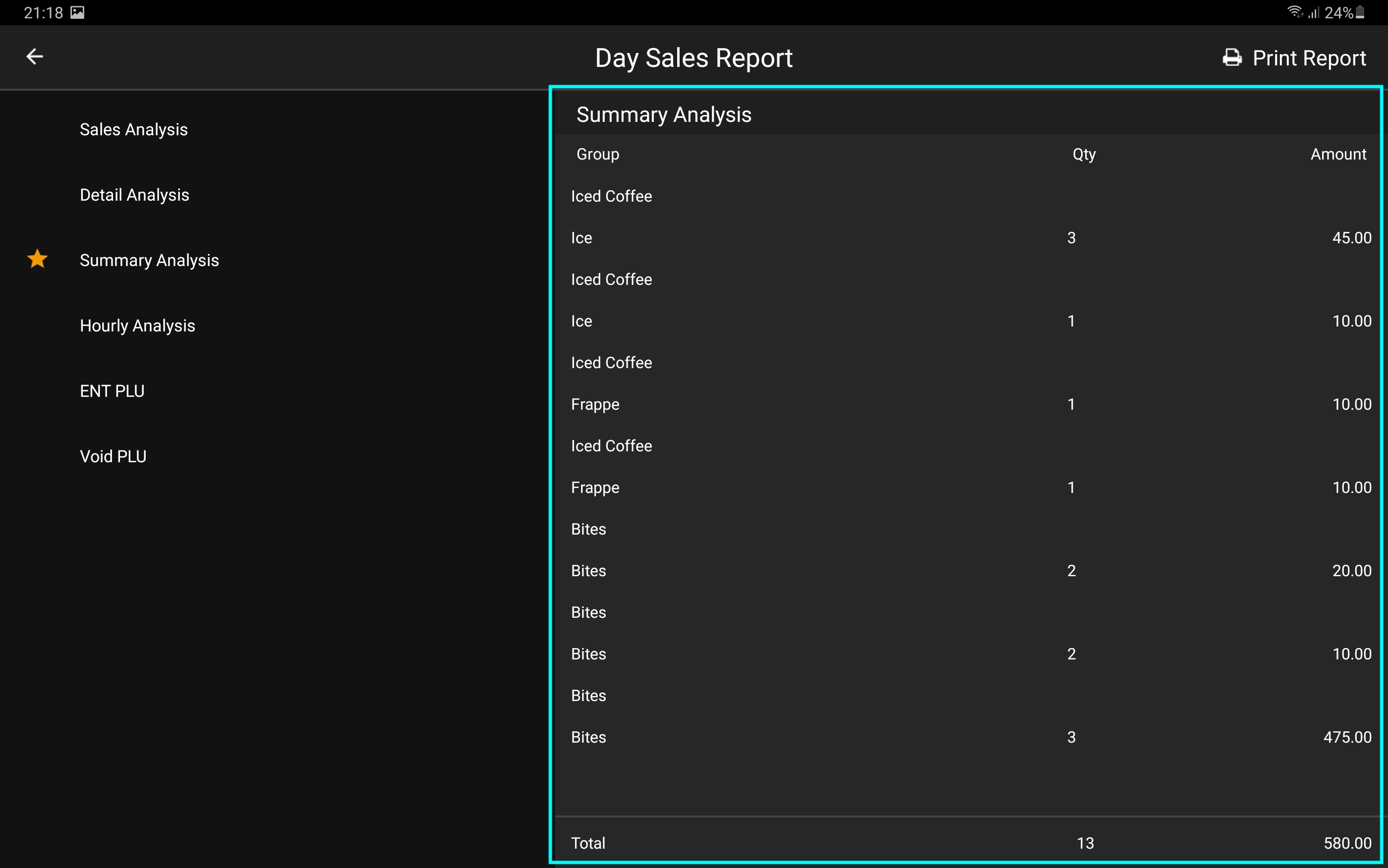1388x868 pixels.
Task: Open the Void PLU report
Action: 113,456
